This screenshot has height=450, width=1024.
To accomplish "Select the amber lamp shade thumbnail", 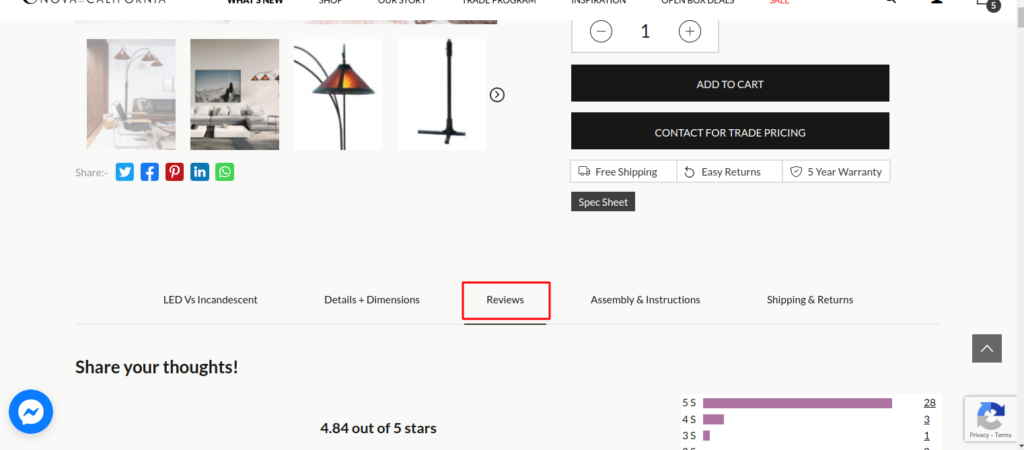I will [338, 95].
